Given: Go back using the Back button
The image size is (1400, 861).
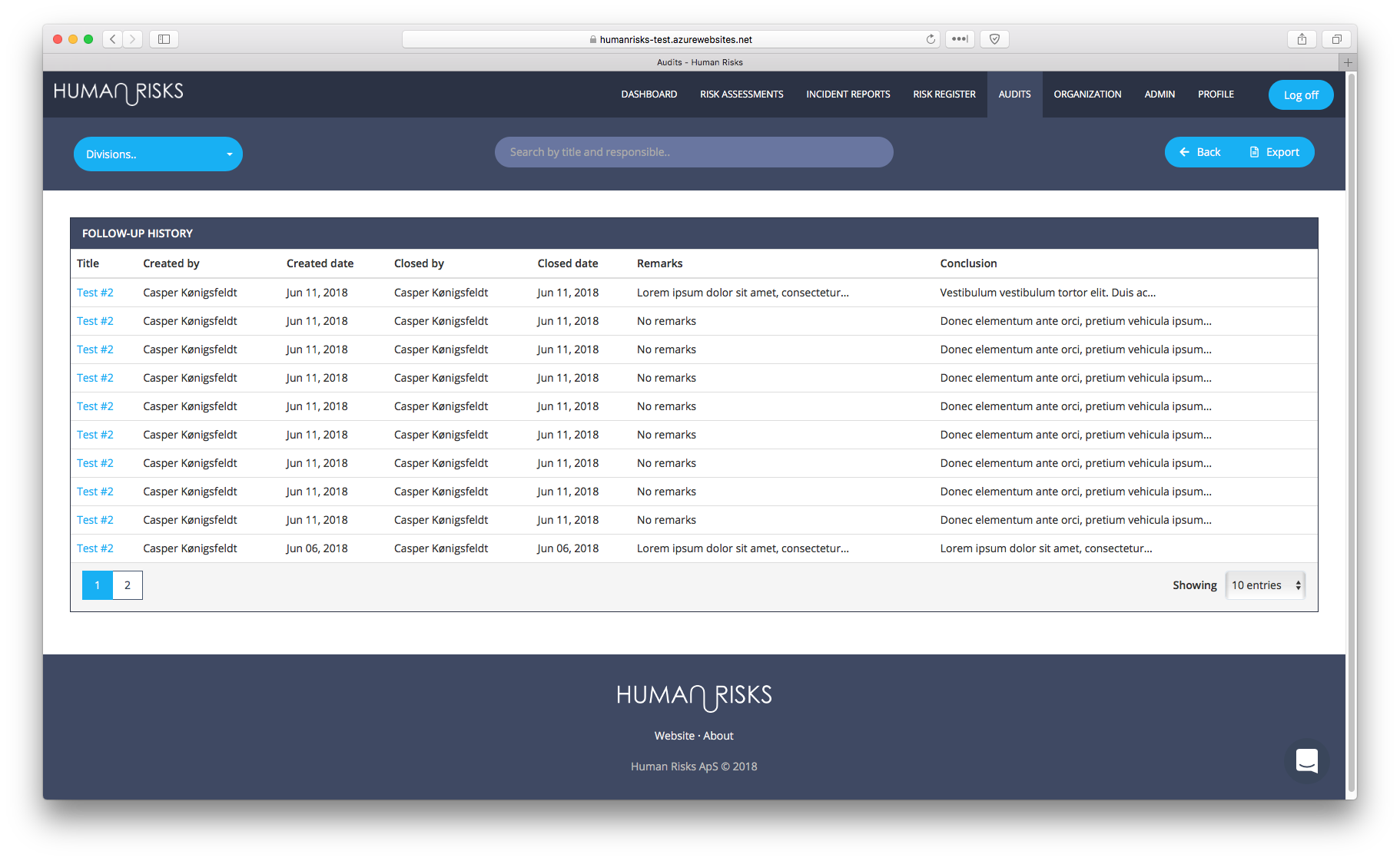Looking at the screenshot, I should [1200, 152].
